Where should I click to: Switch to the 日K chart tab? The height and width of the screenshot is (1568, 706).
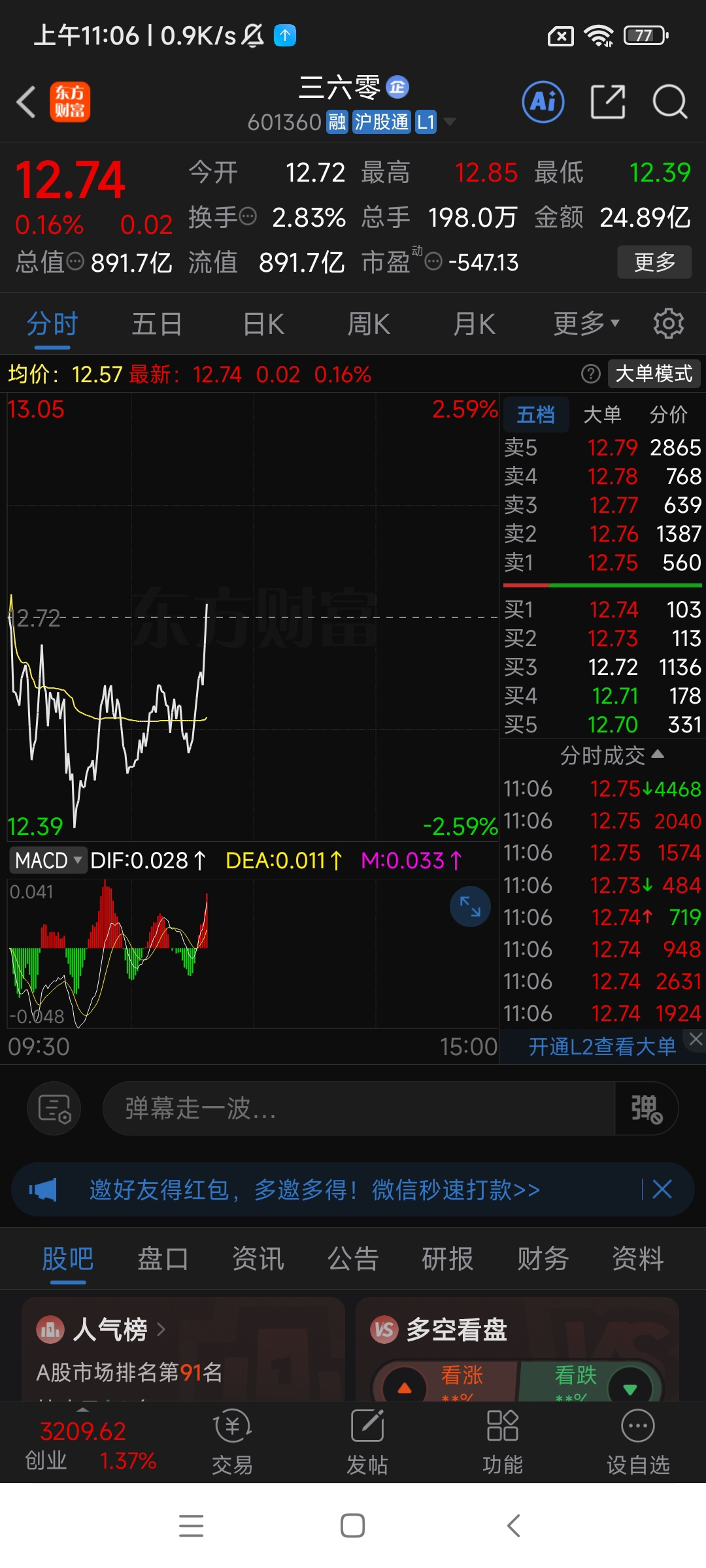[263, 324]
